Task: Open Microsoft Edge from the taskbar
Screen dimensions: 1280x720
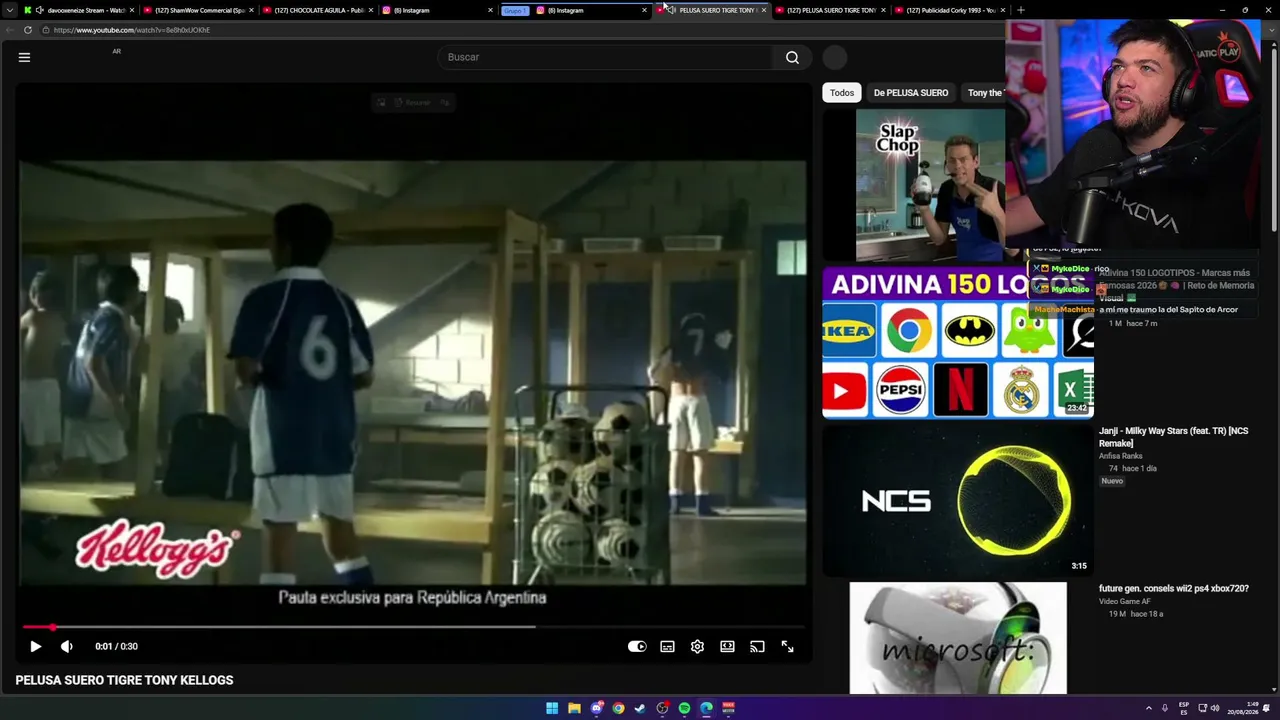Action: coord(706,708)
